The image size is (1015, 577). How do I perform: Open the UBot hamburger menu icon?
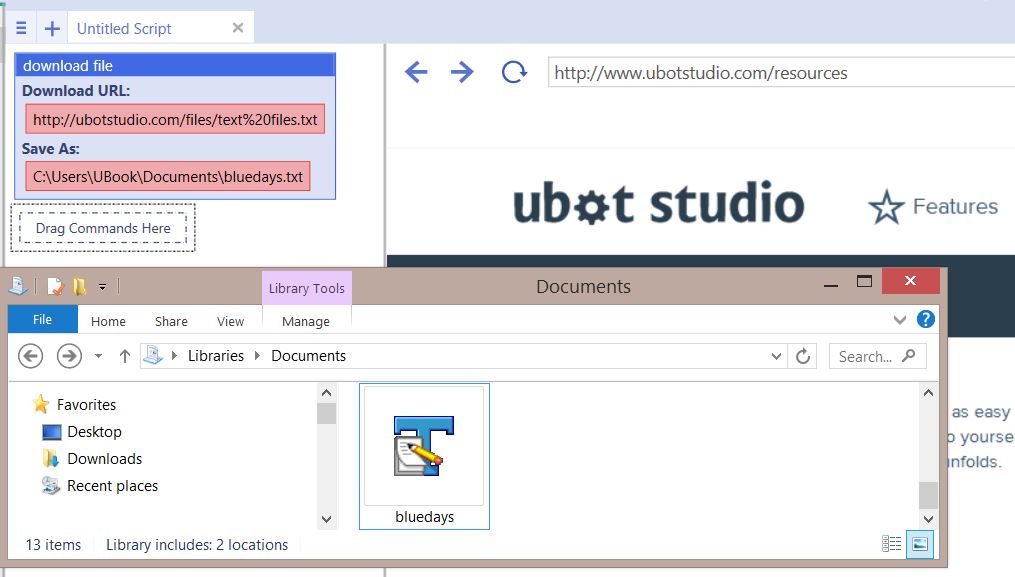[21, 28]
